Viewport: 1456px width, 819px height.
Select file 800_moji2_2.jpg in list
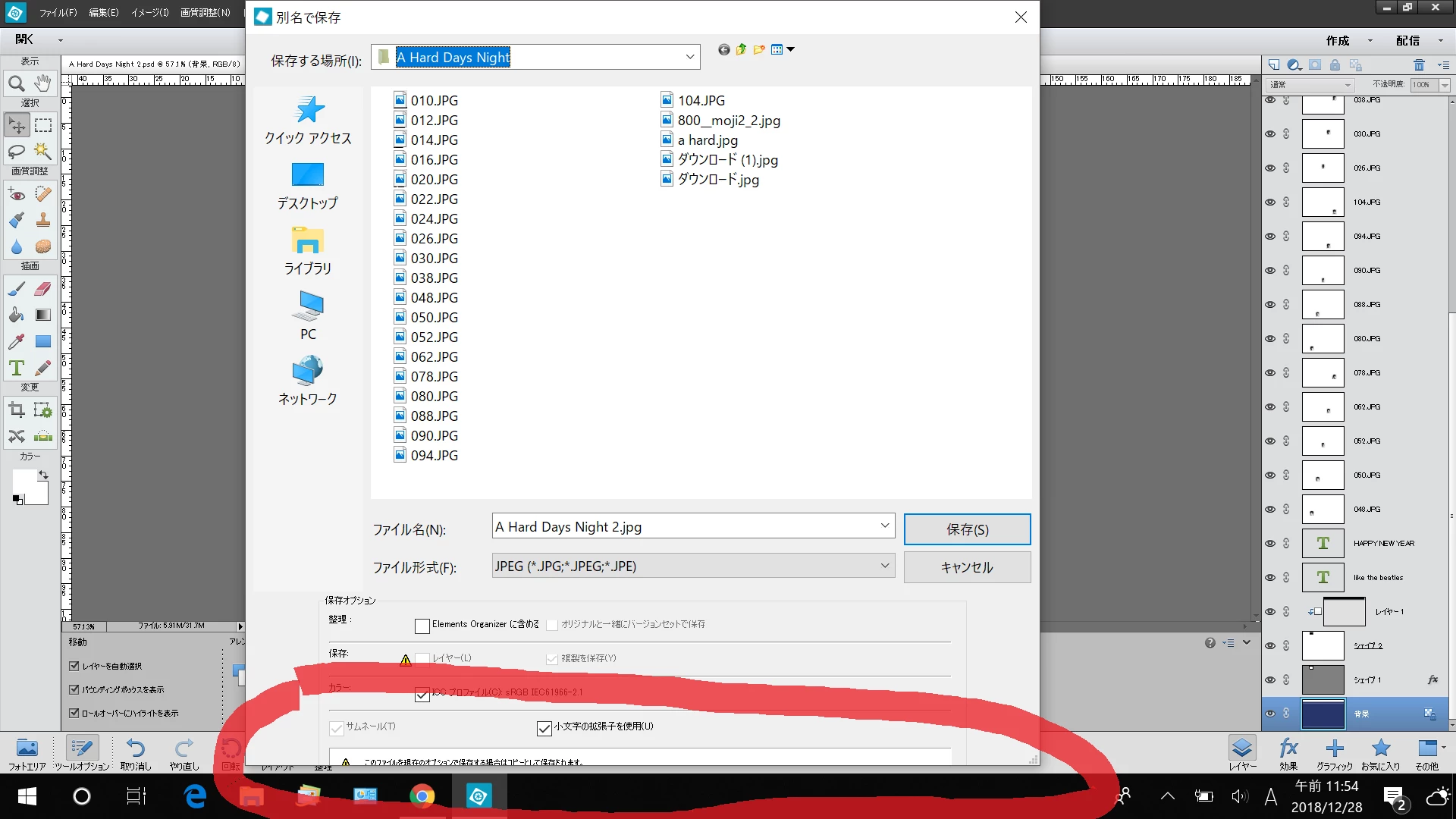coord(728,120)
